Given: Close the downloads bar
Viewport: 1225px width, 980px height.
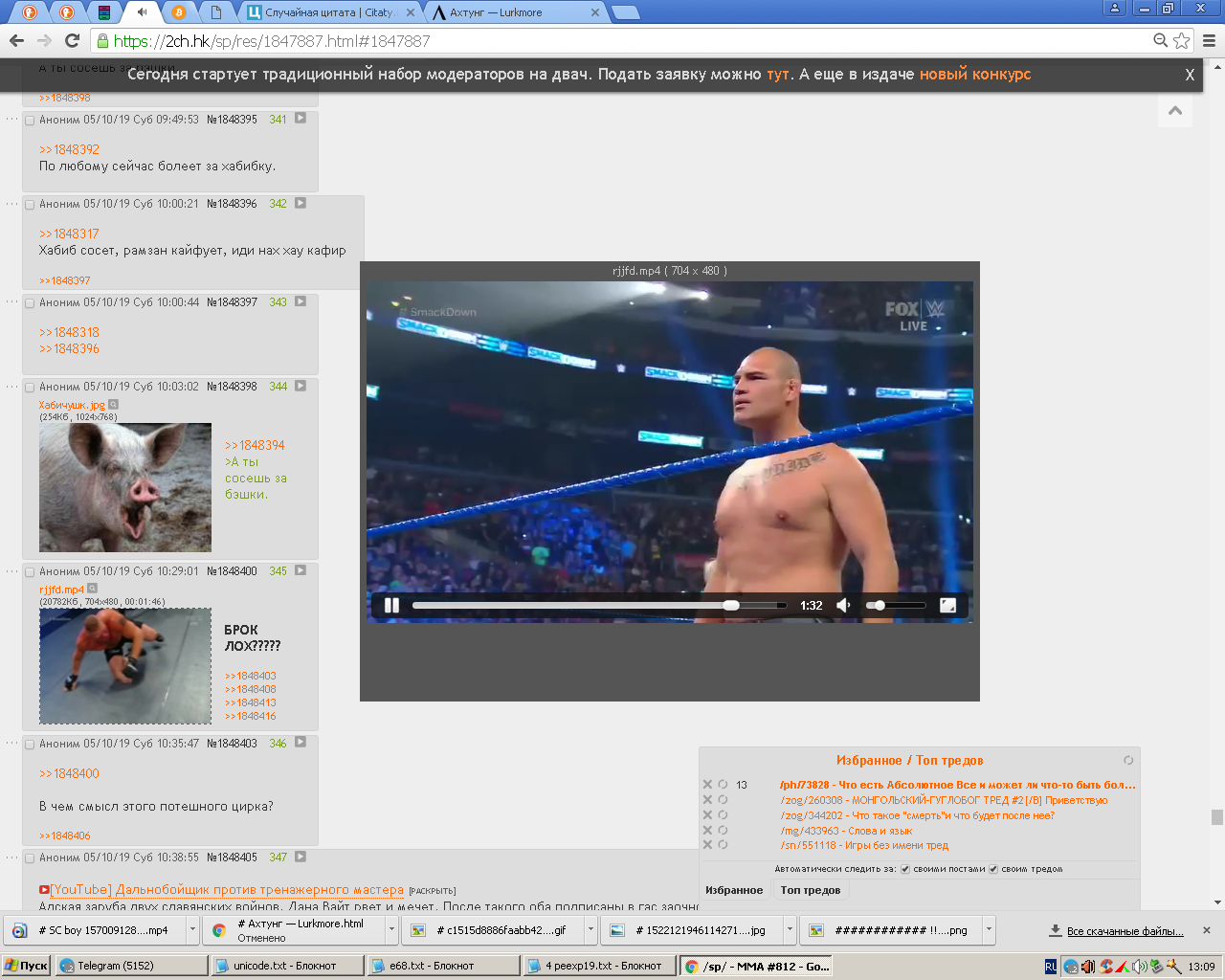Looking at the screenshot, I should 1207,930.
